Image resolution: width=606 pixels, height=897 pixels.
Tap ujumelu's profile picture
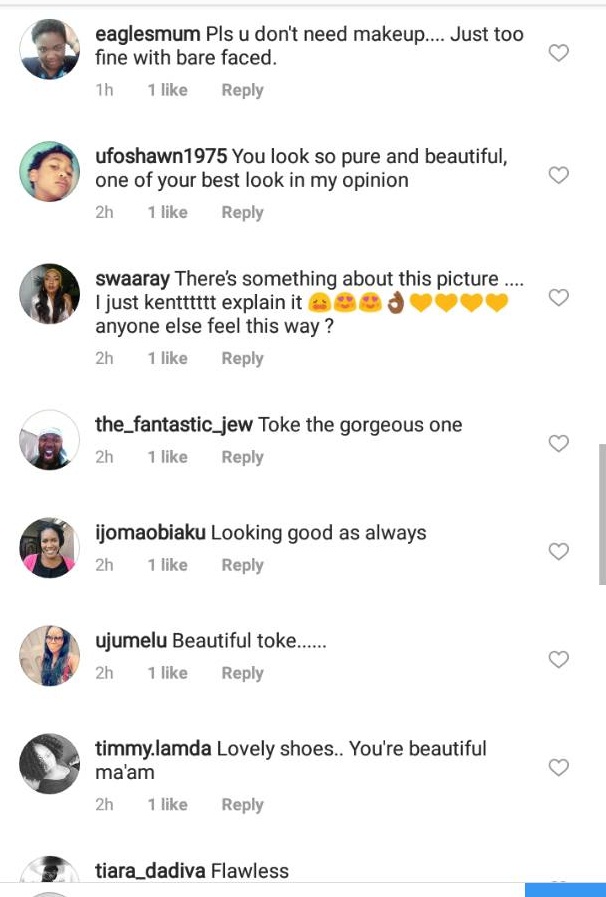coord(49,656)
